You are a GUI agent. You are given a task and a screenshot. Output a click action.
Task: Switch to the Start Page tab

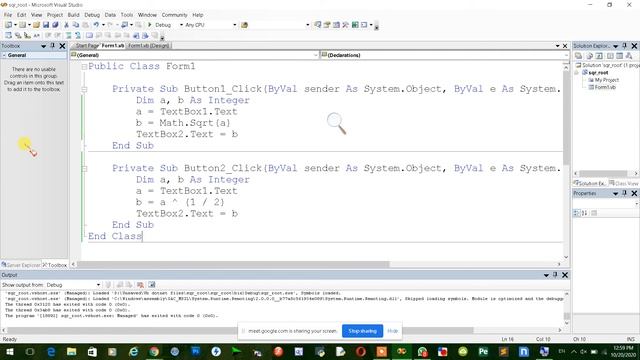(x=87, y=46)
